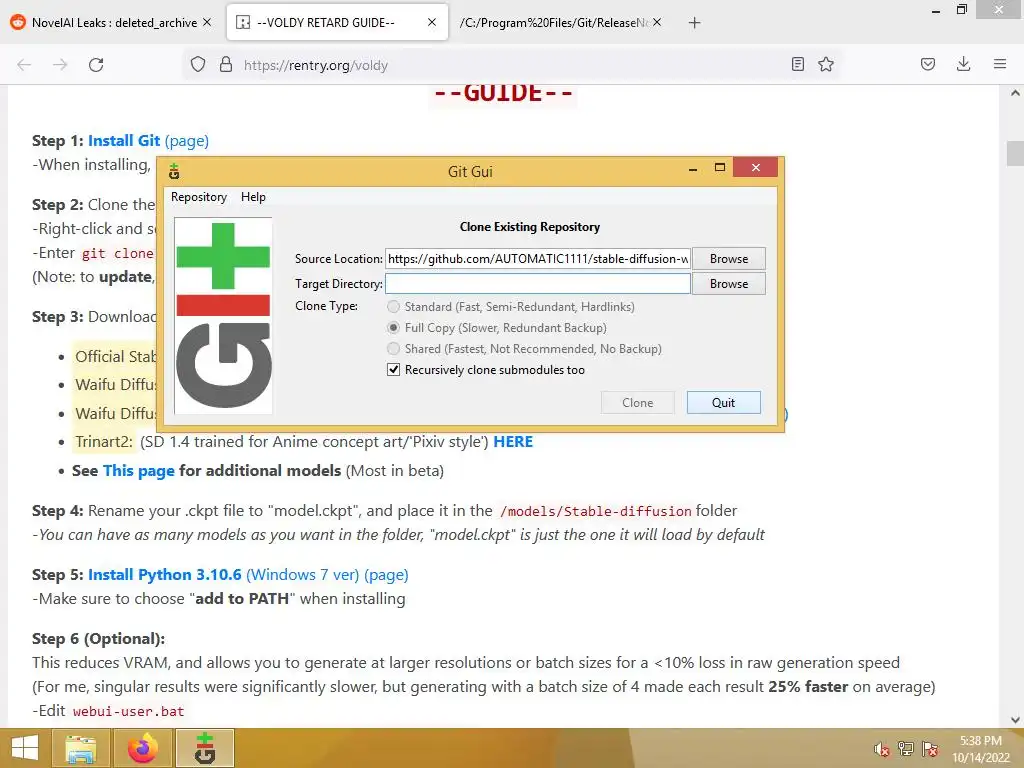This screenshot has width=1024, height=768.
Task: Click the page scrollbar down arrow
Action: [x=1015, y=720]
